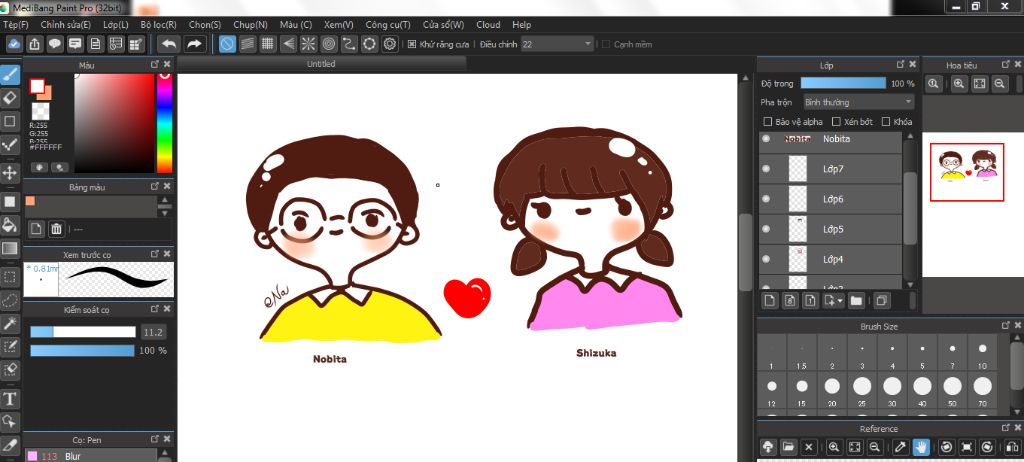
Task: Turn off snap with the circle-slash icon
Action: tap(227, 44)
